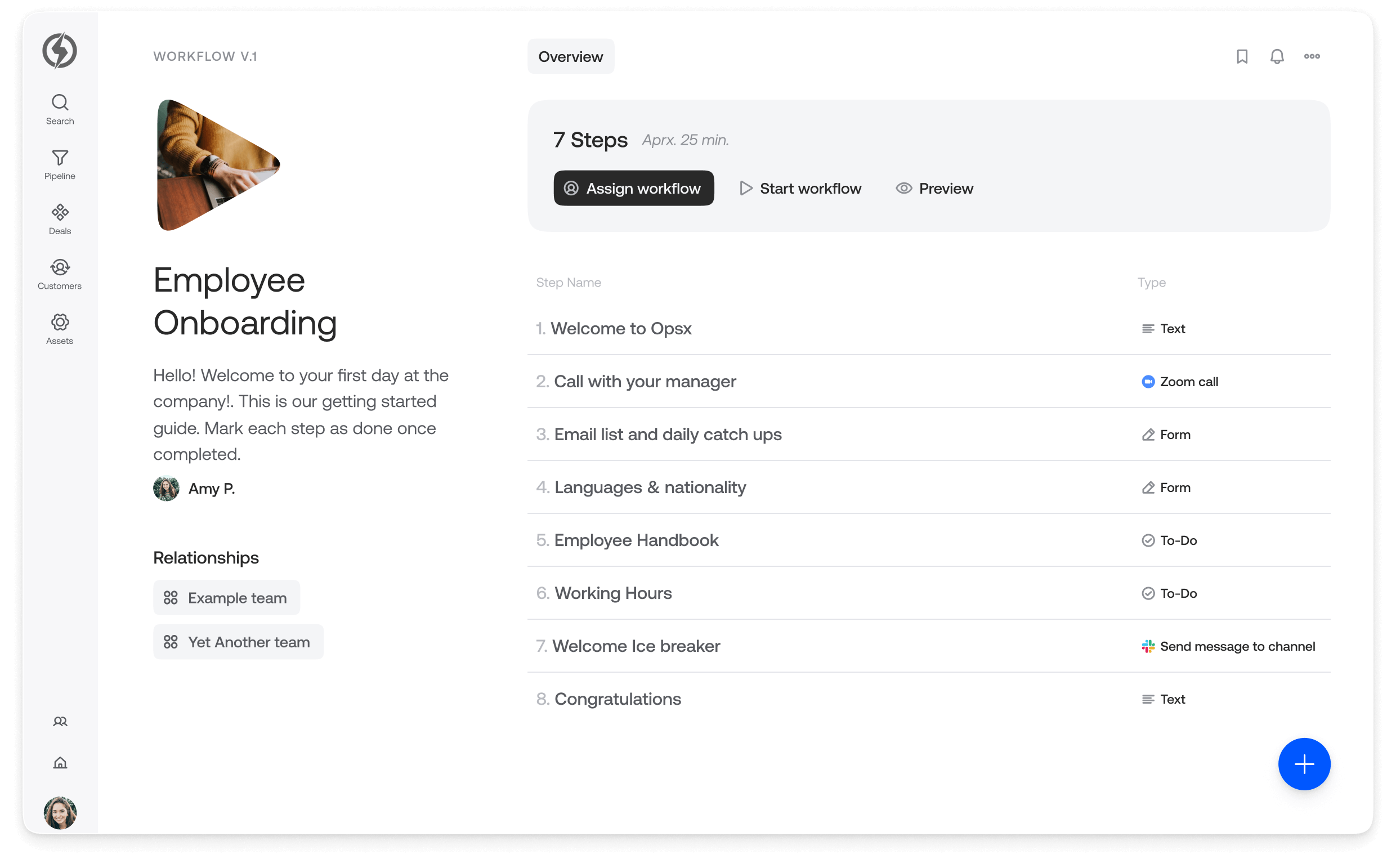Start the workflow
The image size is (1396, 868).
[x=800, y=189]
